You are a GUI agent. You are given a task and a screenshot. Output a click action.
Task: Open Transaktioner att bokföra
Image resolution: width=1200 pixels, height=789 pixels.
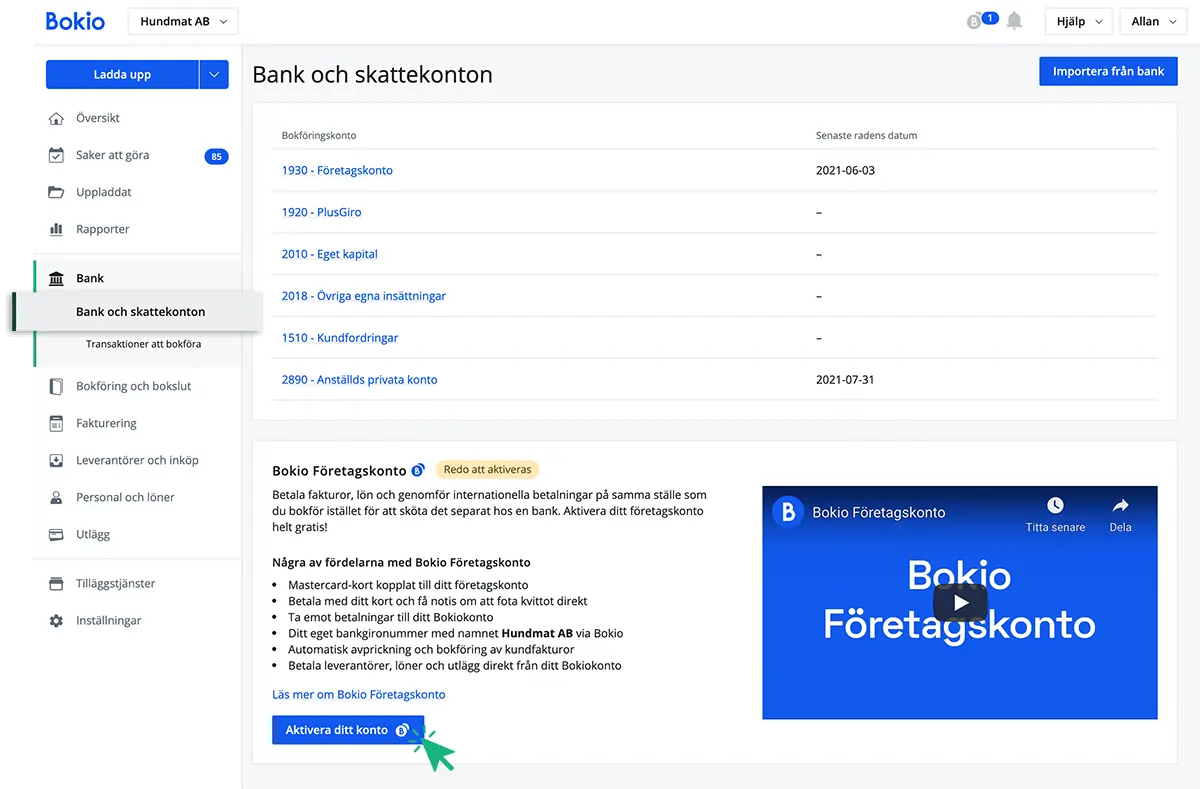(x=143, y=344)
